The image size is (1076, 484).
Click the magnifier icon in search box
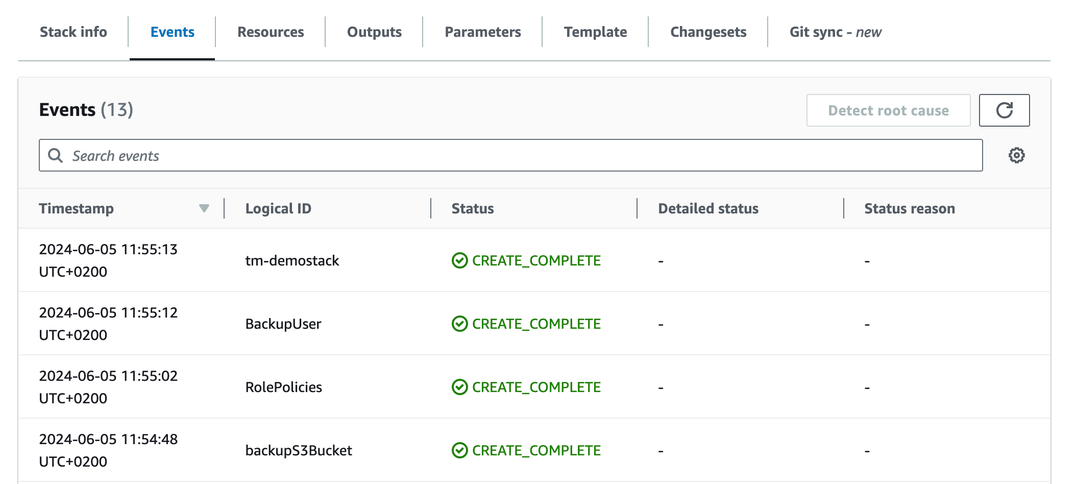pos(56,156)
